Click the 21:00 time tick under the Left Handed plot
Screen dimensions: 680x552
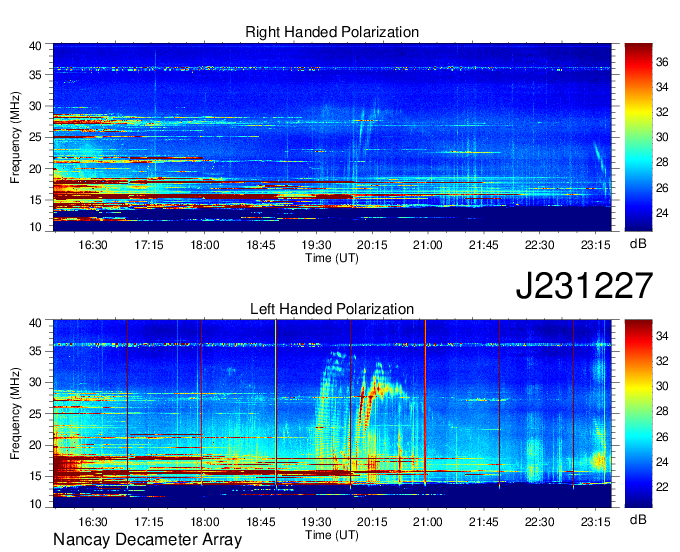pyautogui.click(x=428, y=522)
